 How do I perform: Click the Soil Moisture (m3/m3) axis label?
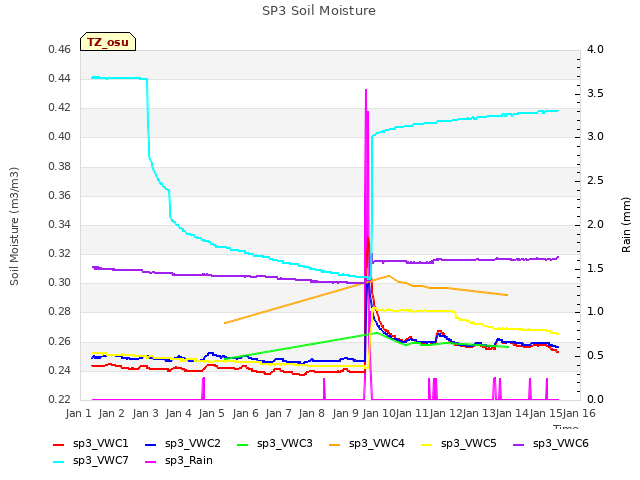(x=14, y=226)
